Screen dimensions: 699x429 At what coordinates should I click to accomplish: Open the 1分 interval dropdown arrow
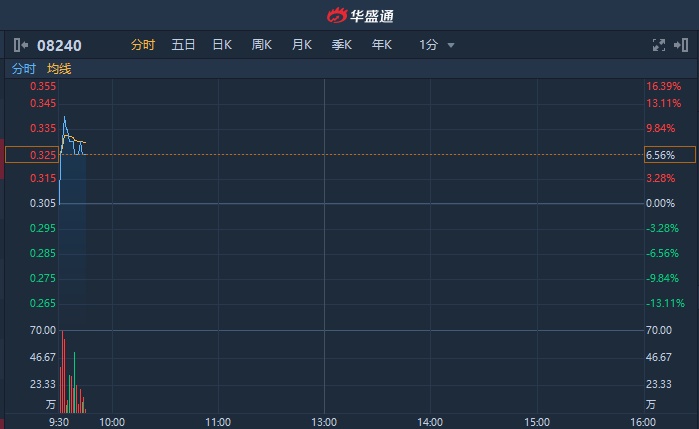coord(451,45)
